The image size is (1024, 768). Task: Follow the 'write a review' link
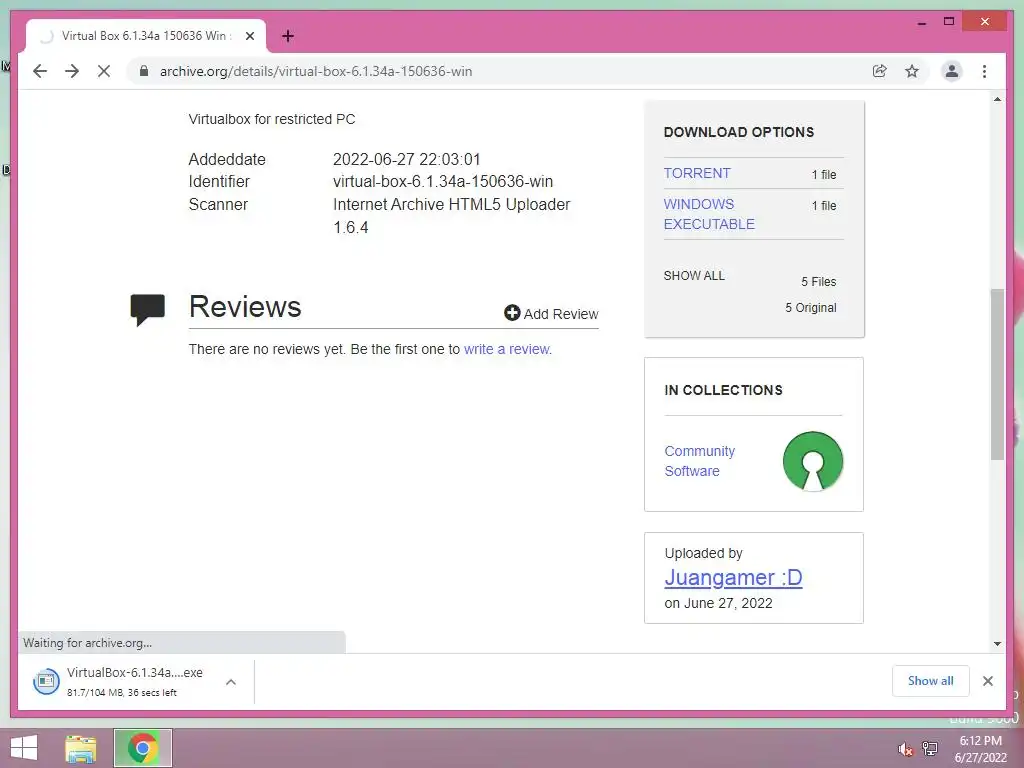507,349
